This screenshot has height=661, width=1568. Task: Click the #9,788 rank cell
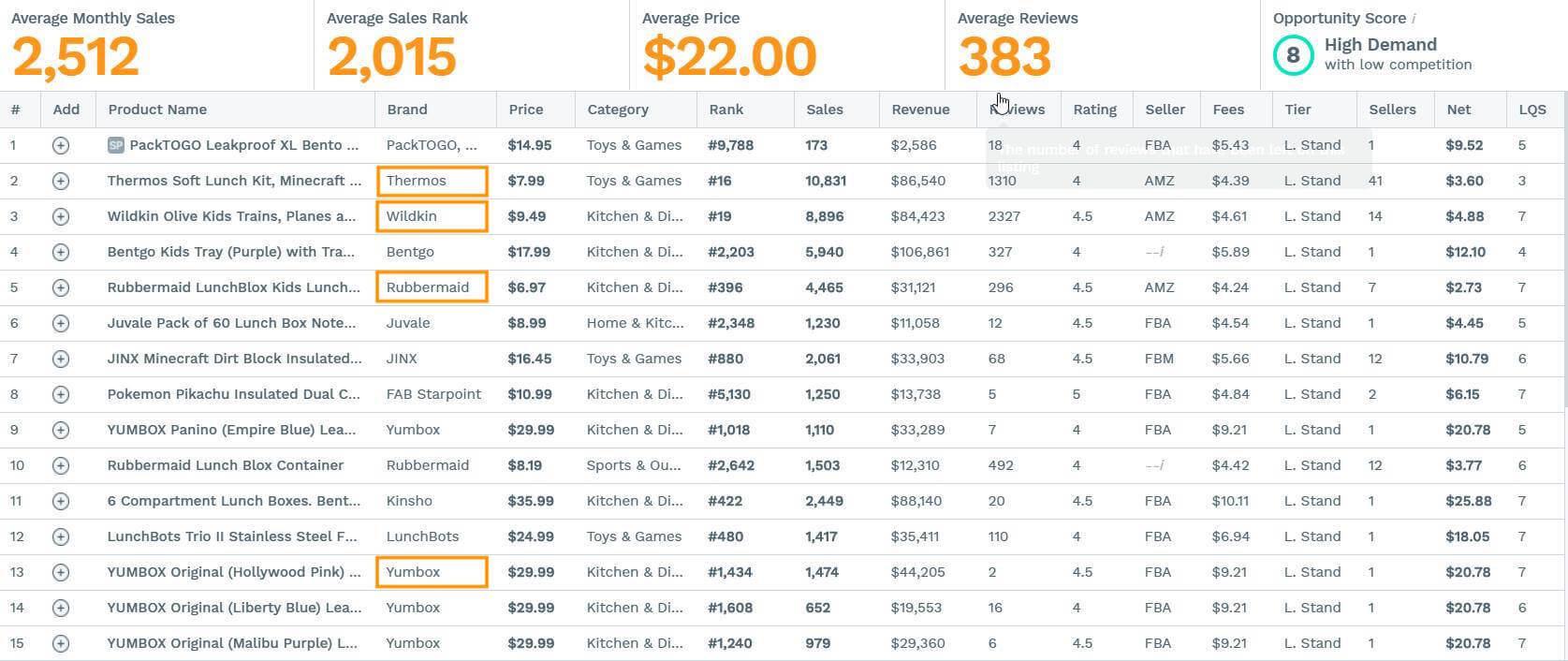(x=731, y=145)
